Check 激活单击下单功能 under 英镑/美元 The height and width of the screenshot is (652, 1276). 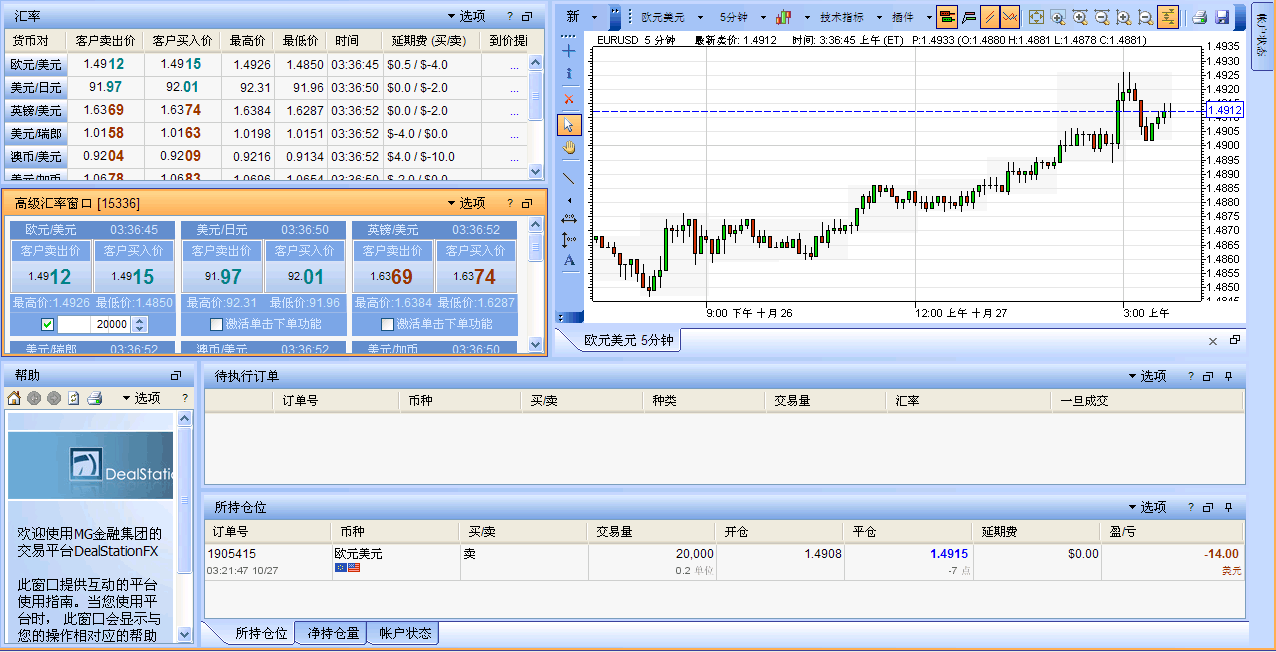[x=387, y=324]
